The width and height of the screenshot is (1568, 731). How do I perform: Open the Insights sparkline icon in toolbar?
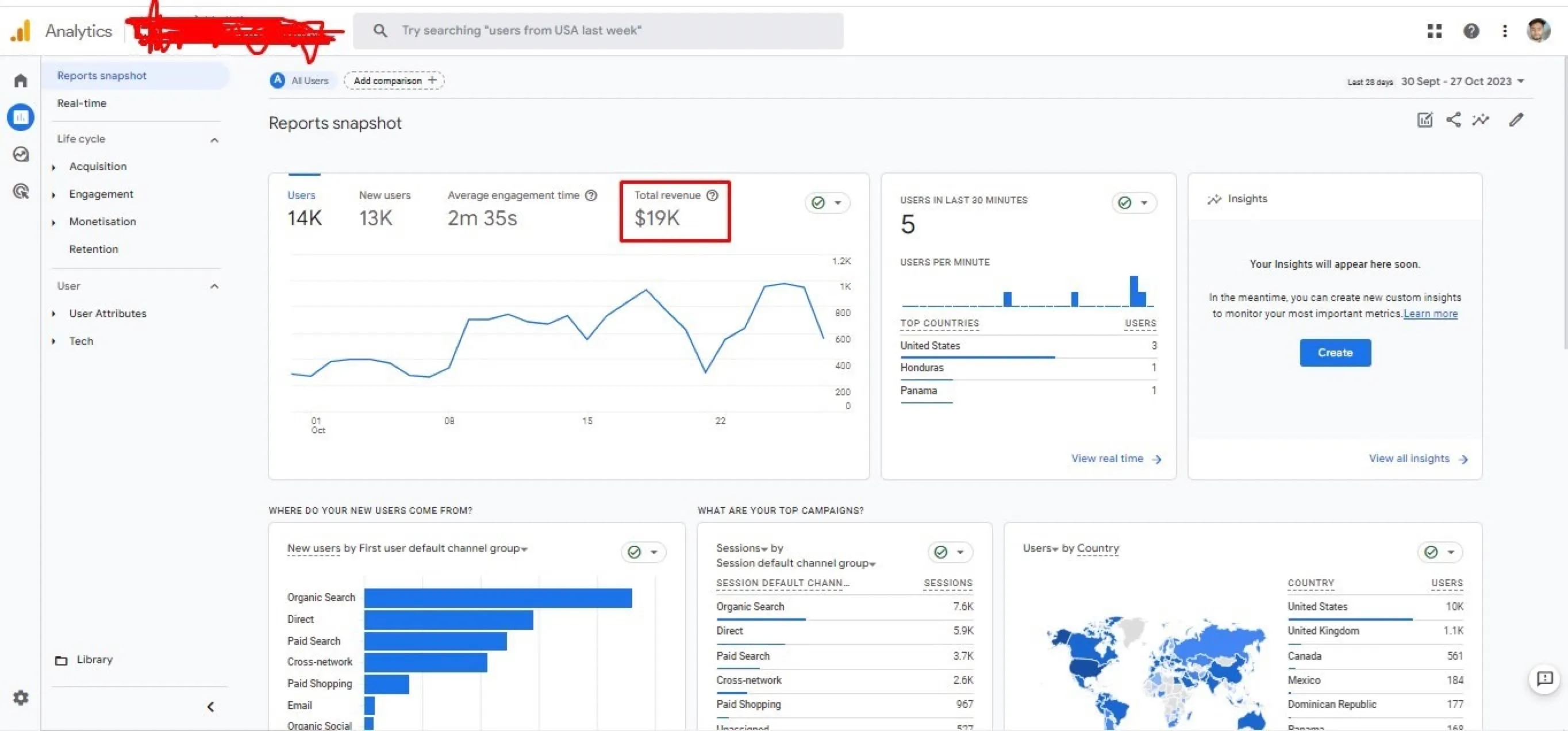click(1481, 120)
